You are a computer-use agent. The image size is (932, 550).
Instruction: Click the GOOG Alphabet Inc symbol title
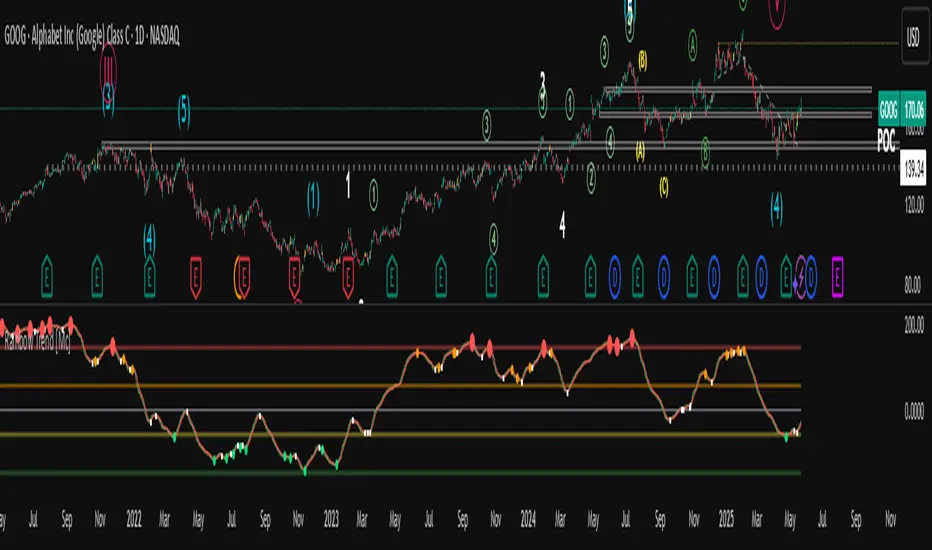tap(92, 36)
